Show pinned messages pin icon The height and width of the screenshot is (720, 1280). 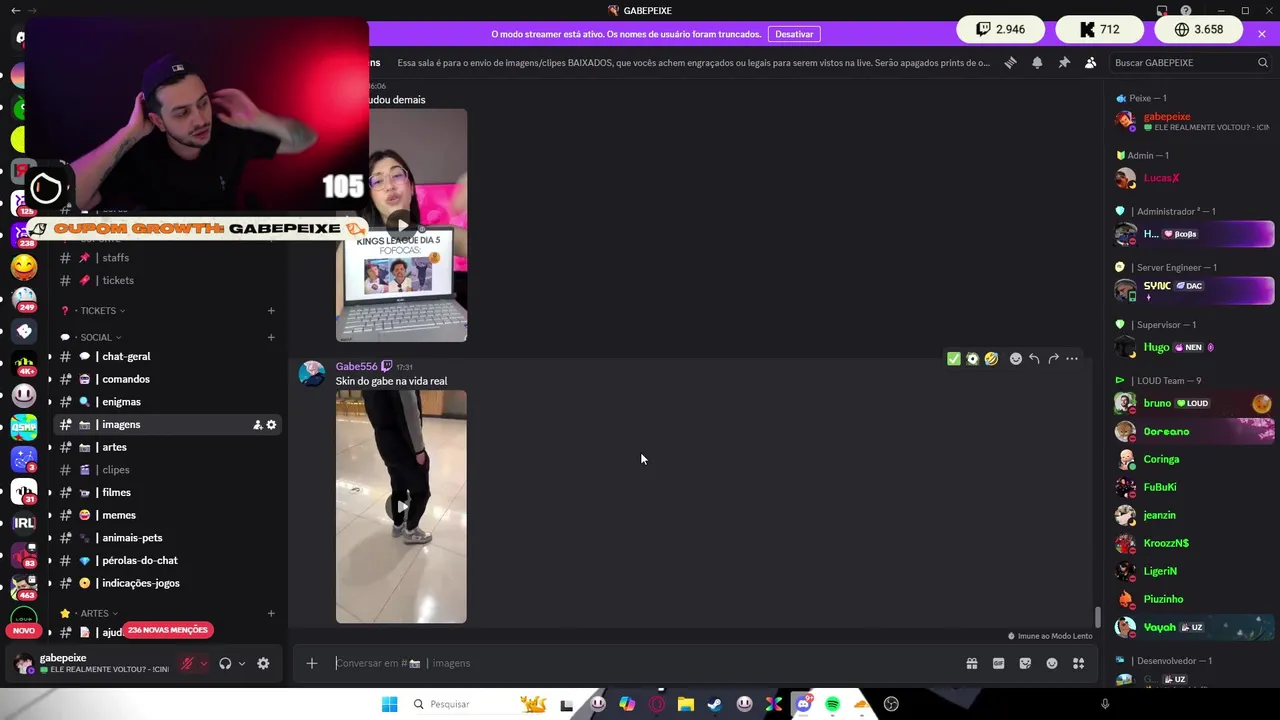(x=1064, y=62)
